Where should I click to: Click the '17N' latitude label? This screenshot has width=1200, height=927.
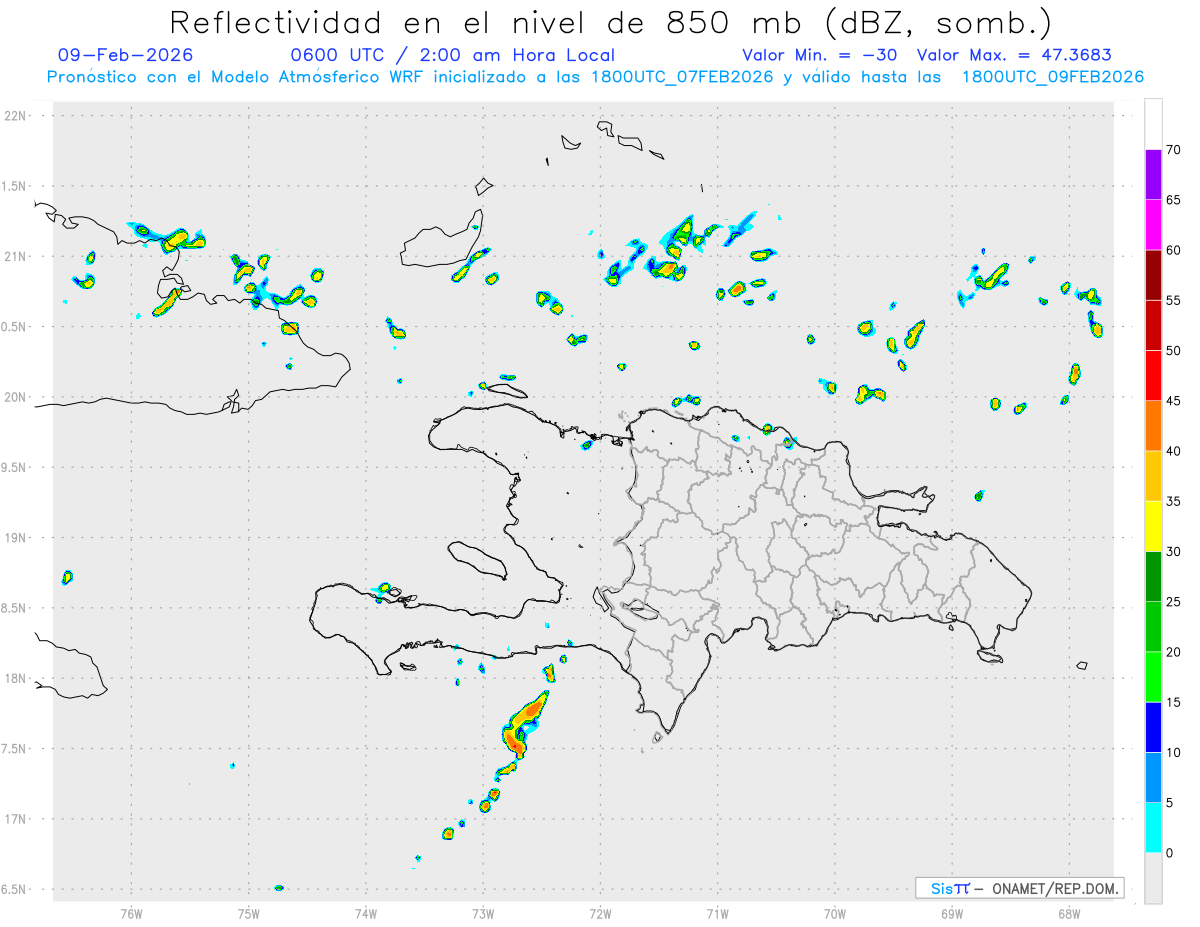15,819
